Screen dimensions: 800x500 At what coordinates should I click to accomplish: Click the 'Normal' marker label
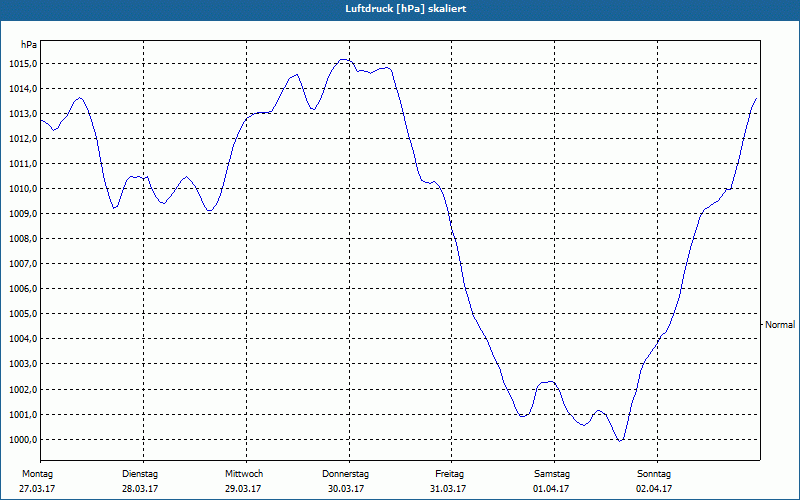tap(780, 324)
